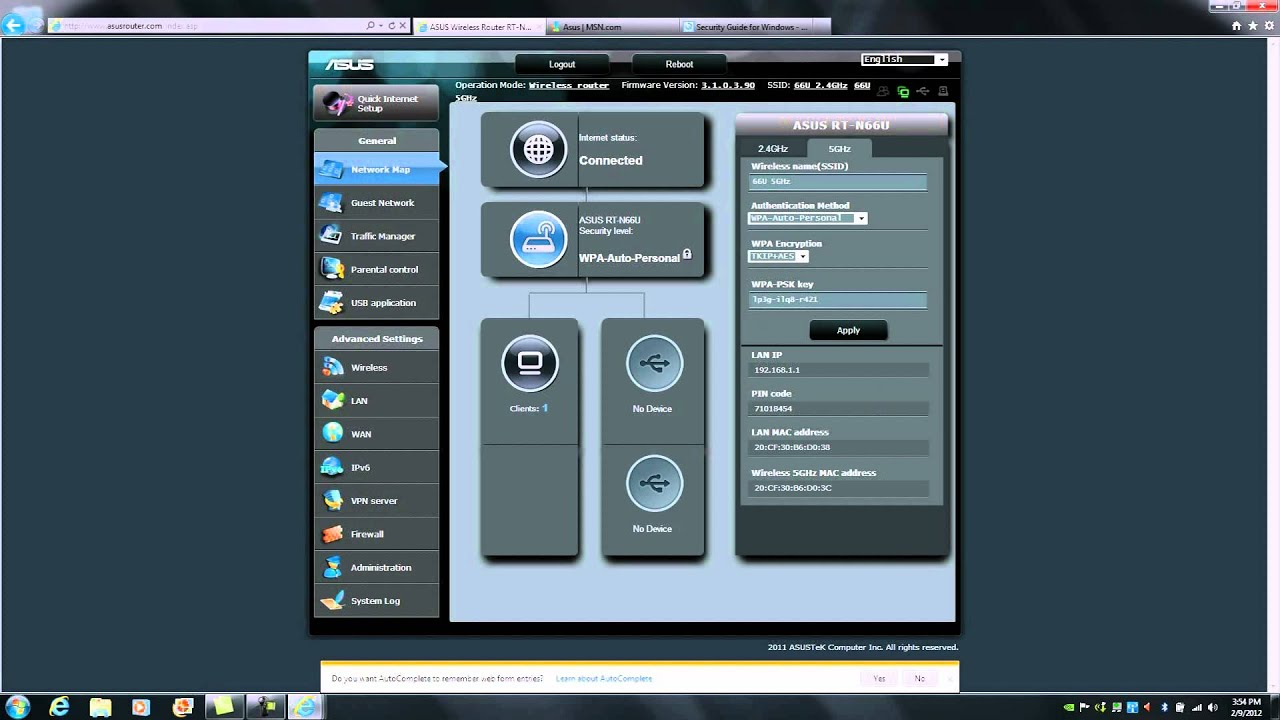1280x720 pixels.
Task: Click the Wireless name SSID field
Action: coord(838,181)
